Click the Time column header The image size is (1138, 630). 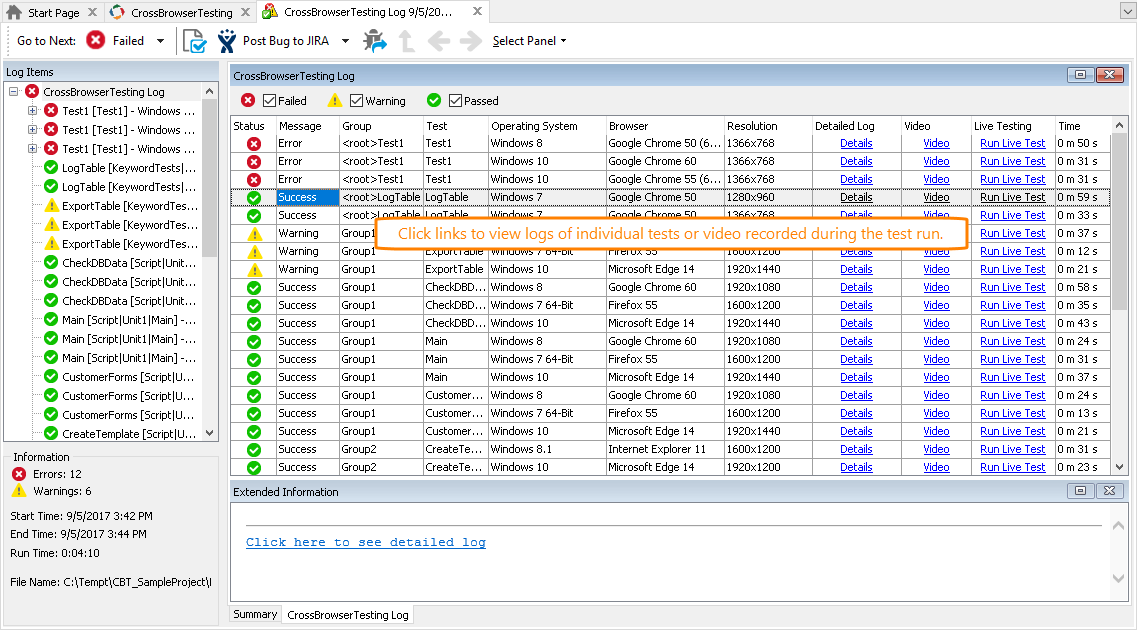click(x=1069, y=126)
